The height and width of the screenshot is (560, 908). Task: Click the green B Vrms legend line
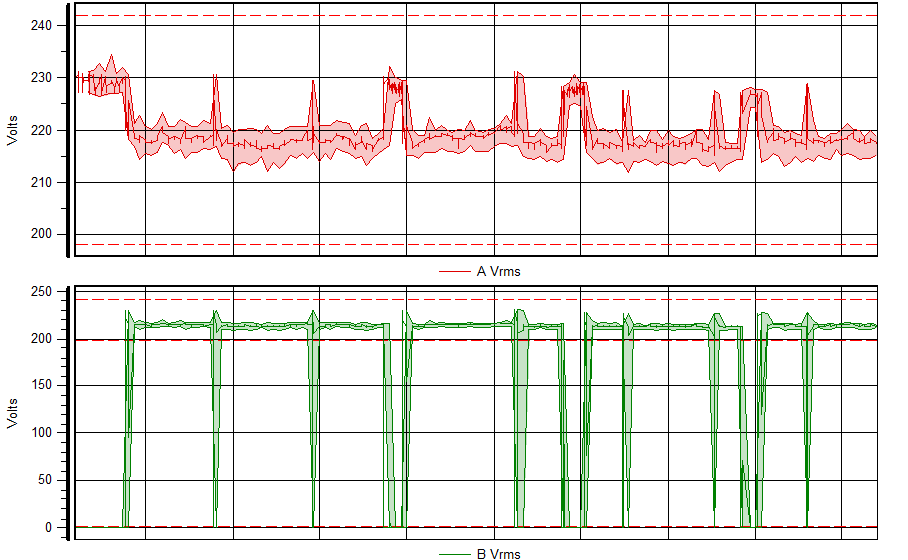[455, 554]
